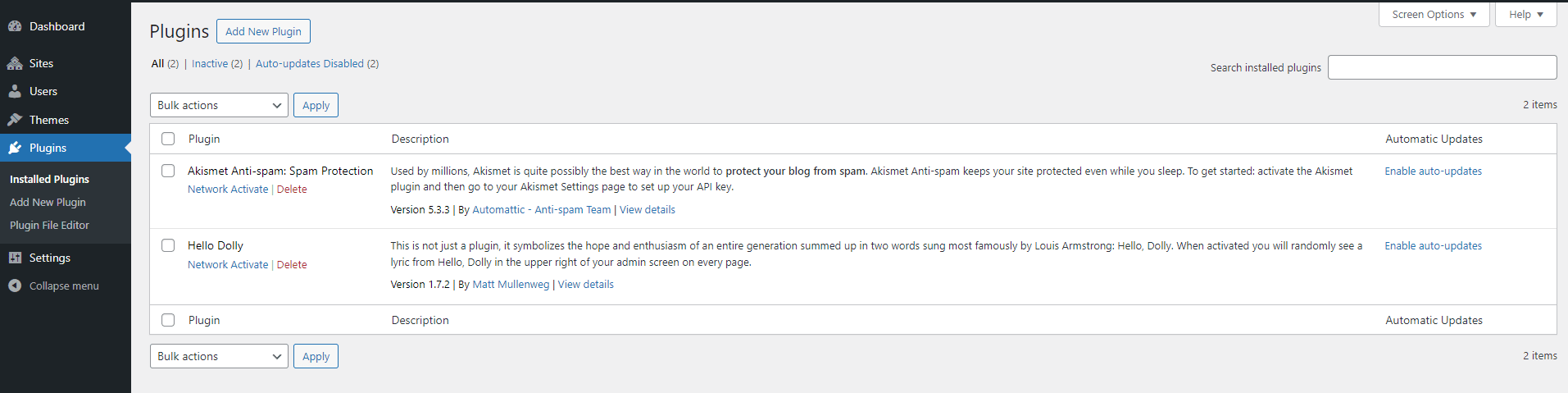This screenshot has height=393, width=1568.
Task: Expand the Help tab
Action: 1526,15
